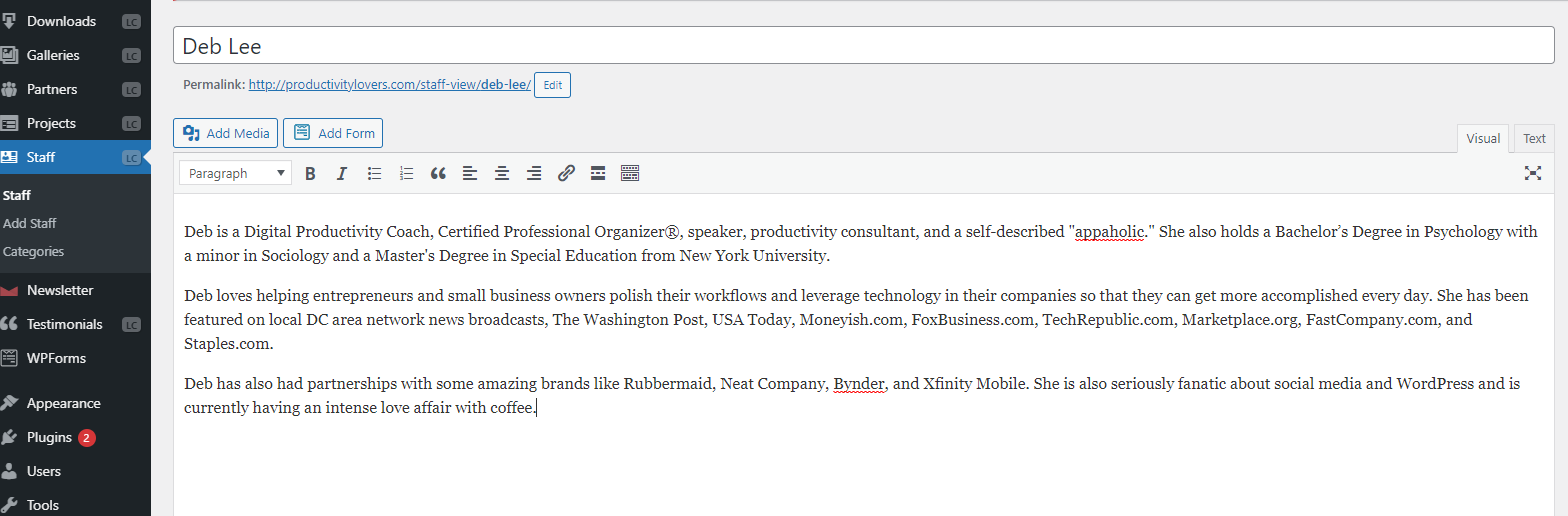Open the productivitylovers.com permalink
Screen dimensions: 1568x516
[390, 85]
